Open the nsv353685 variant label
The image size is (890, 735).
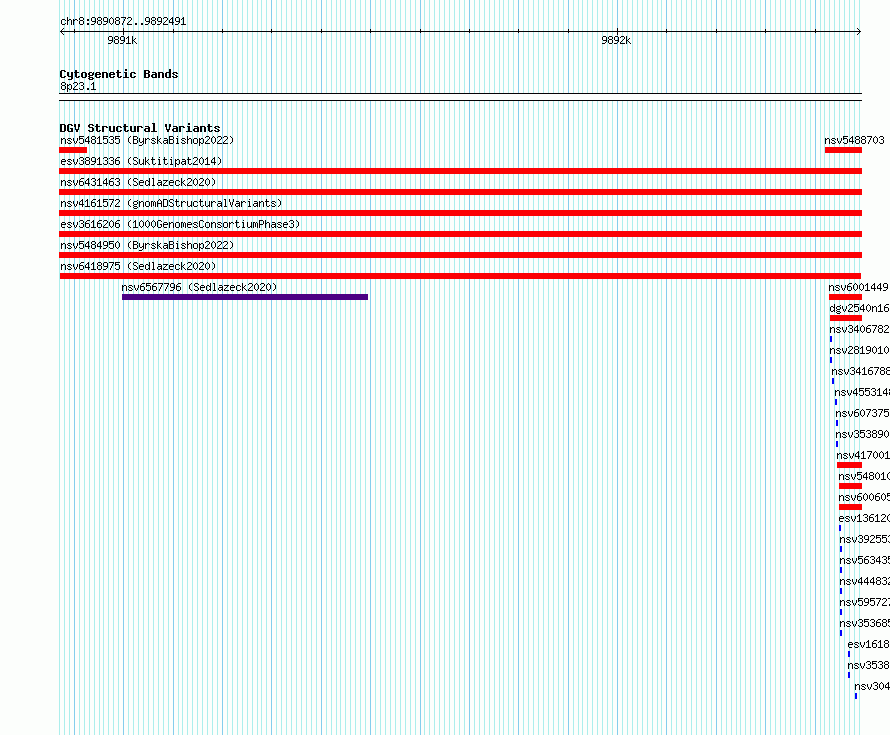pyautogui.click(x=864, y=623)
